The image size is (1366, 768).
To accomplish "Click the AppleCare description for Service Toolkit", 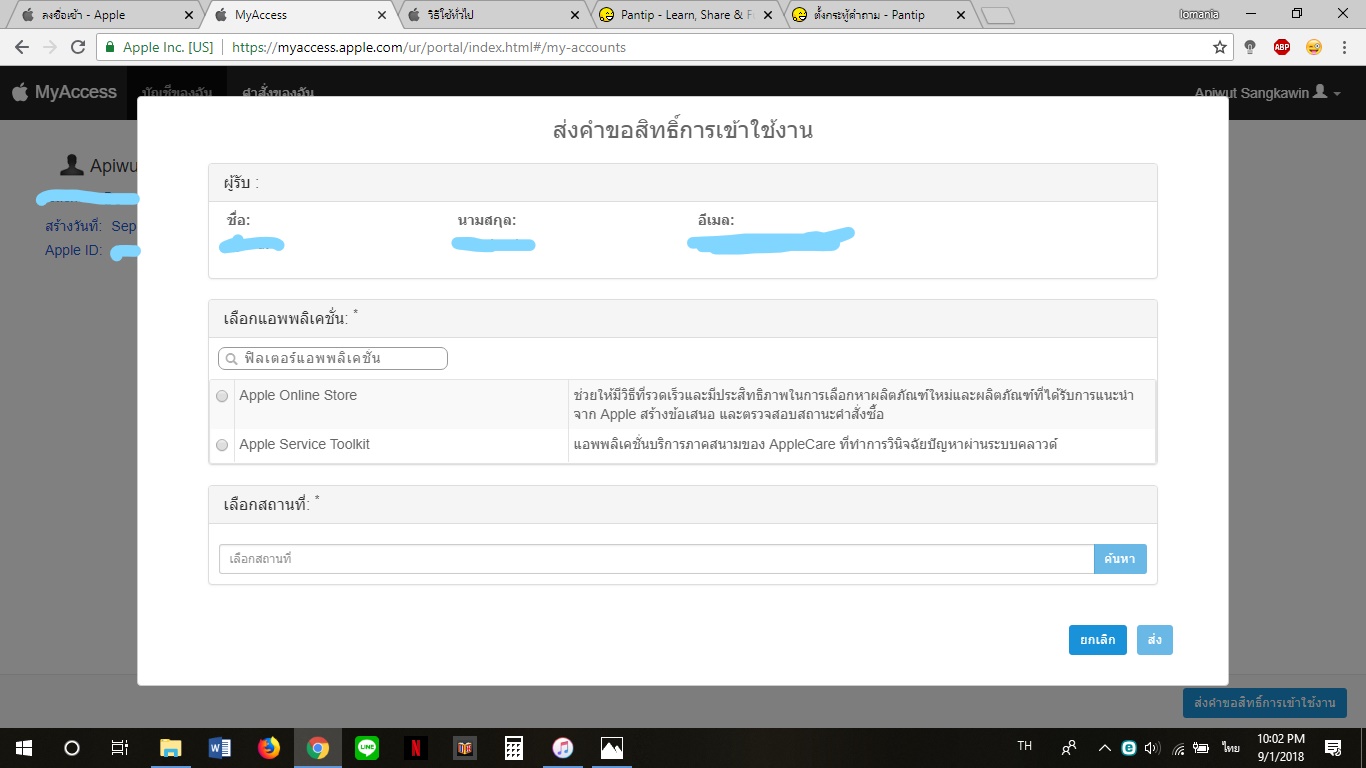I will coord(815,445).
